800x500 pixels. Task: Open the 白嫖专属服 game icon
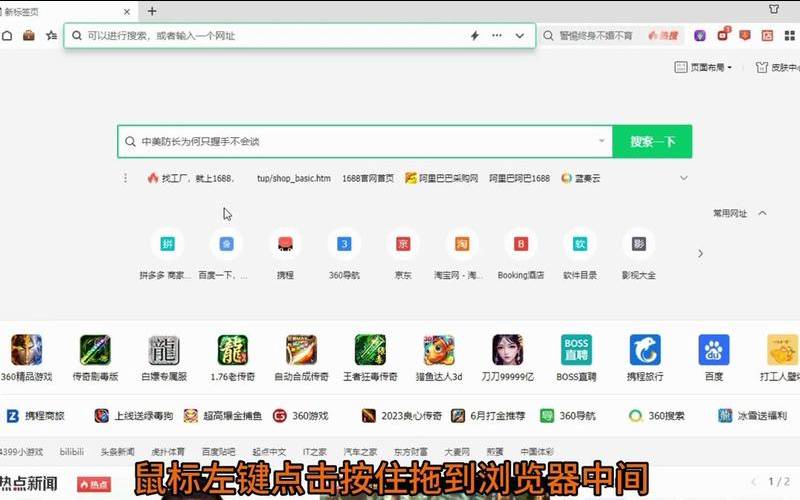(x=164, y=350)
